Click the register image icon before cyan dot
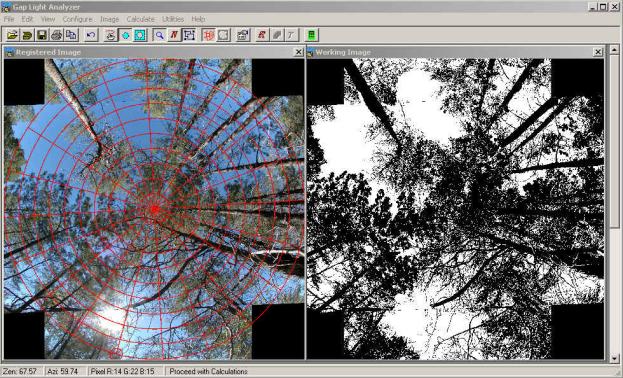 pyautogui.click(x=110, y=35)
